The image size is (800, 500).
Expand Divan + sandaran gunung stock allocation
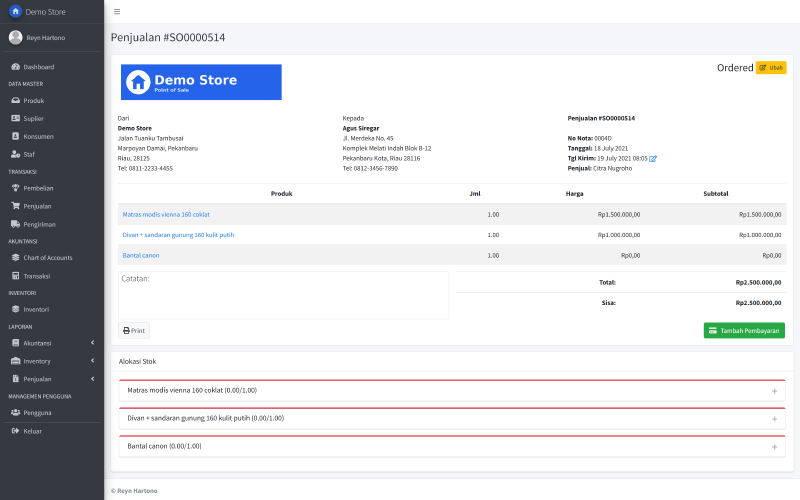774,419
